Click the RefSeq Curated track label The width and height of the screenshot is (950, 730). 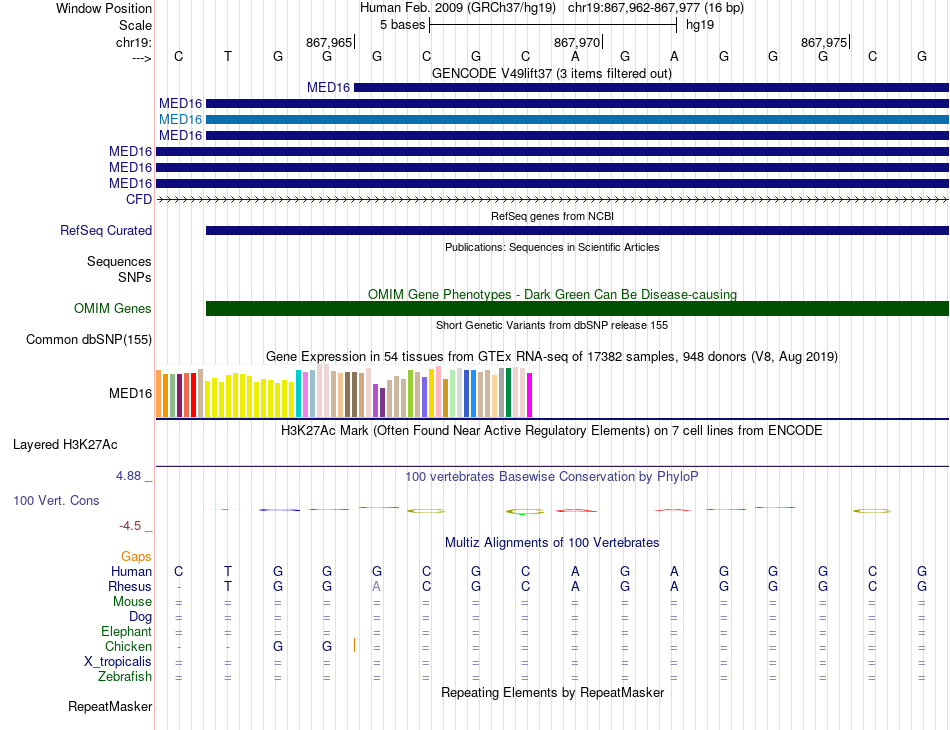[106, 230]
